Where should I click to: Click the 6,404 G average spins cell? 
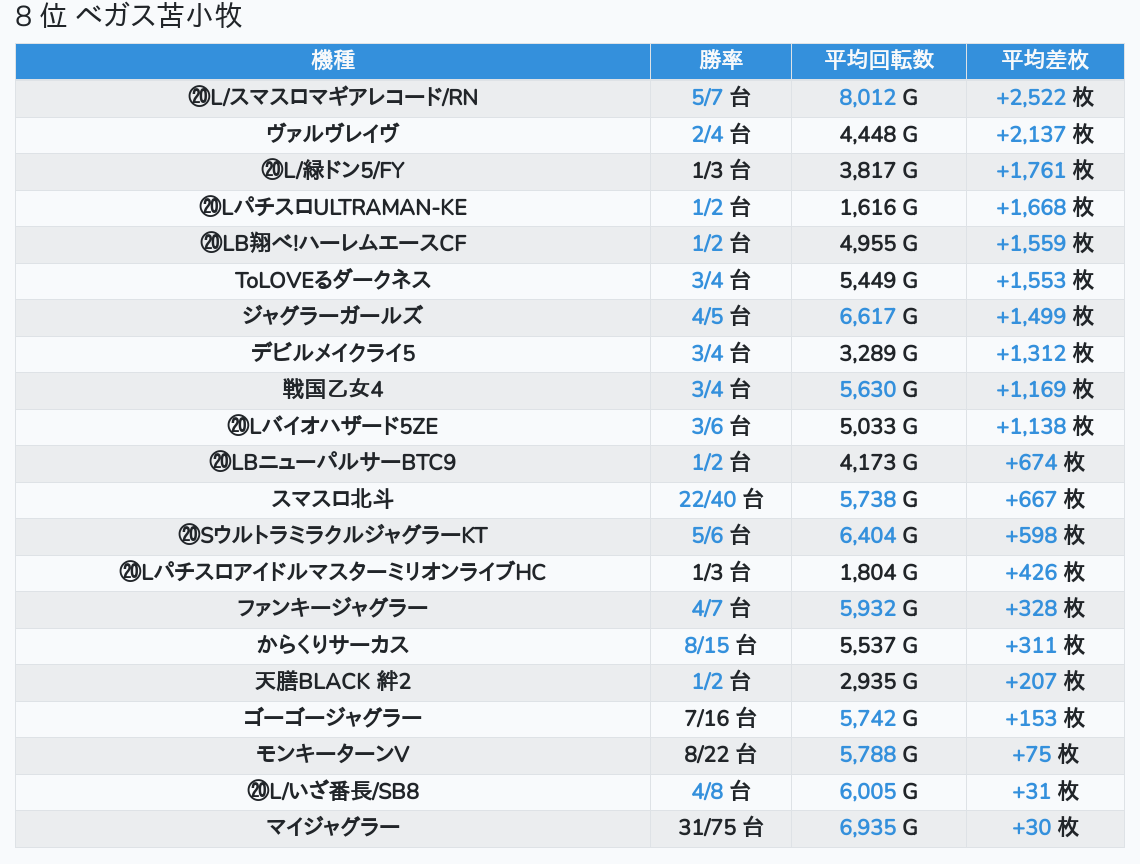[878, 536]
